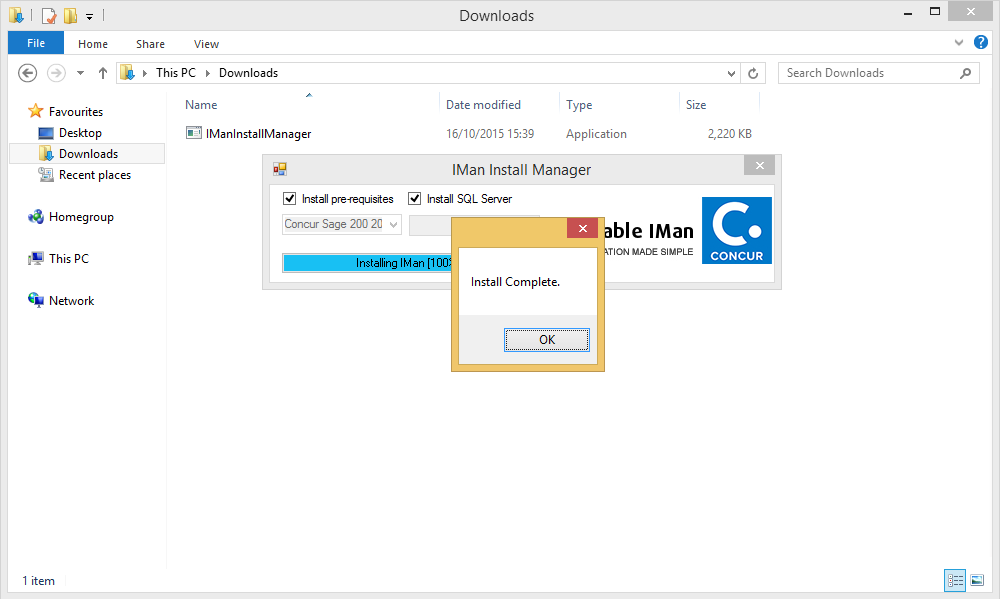1000x599 pixels.
Task: Click the Refresh button in address bar
Action: (x=755, y=73)
